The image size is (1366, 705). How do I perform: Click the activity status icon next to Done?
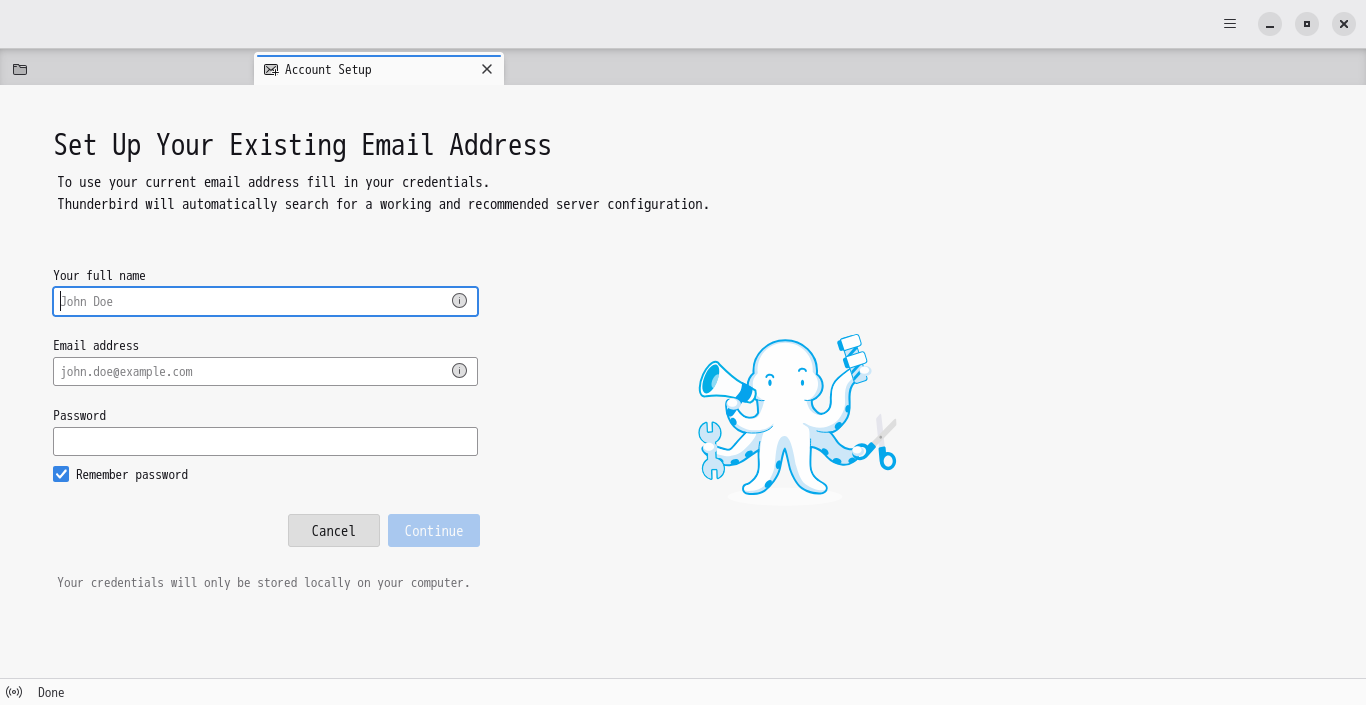(x=14, y=691)
